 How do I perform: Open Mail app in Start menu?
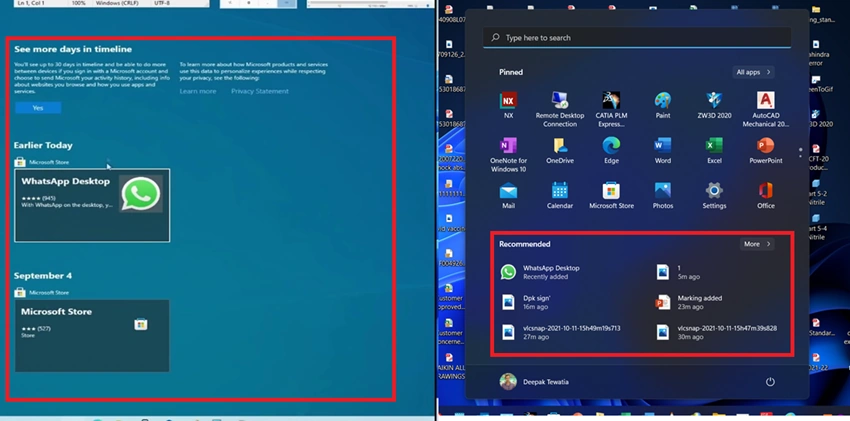pos(508,195)
